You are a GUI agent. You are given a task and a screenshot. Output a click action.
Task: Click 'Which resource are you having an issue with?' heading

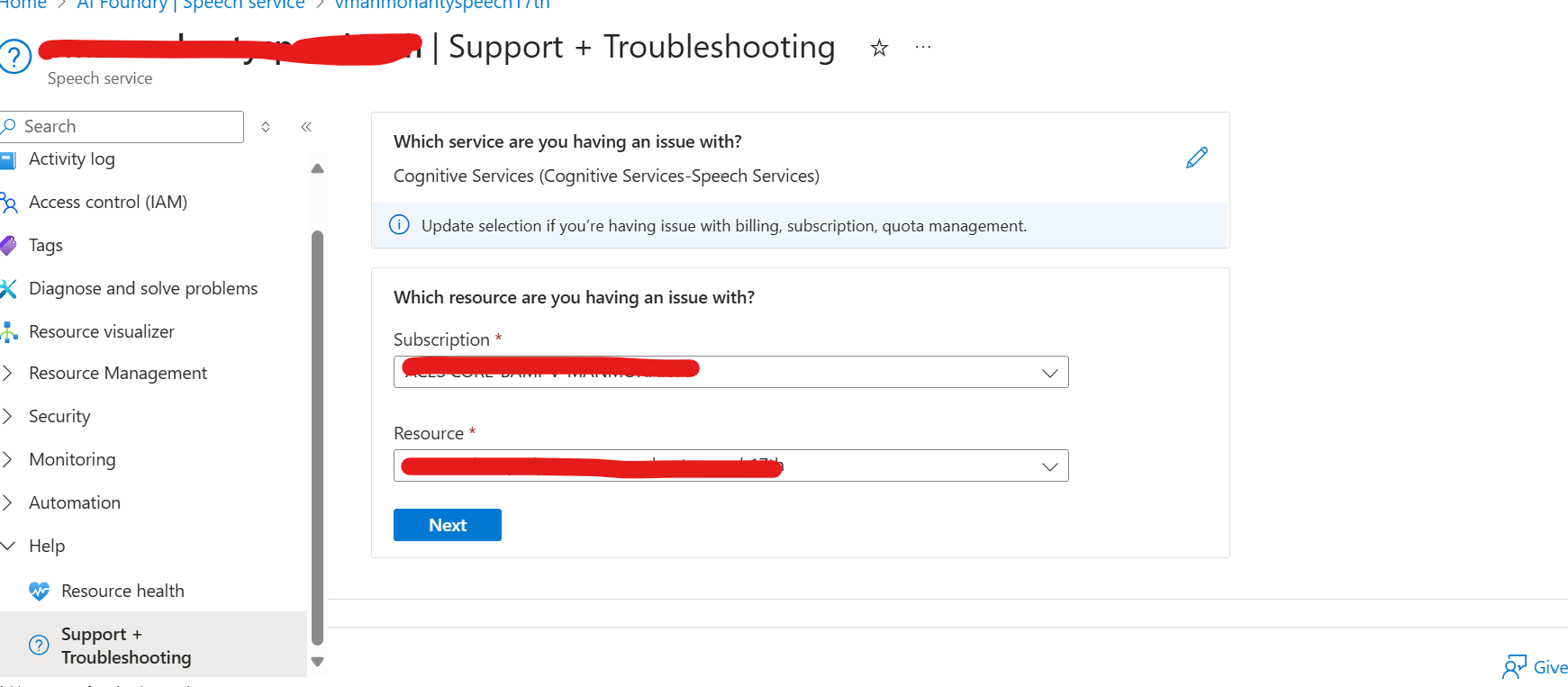[x=574, y=297]
